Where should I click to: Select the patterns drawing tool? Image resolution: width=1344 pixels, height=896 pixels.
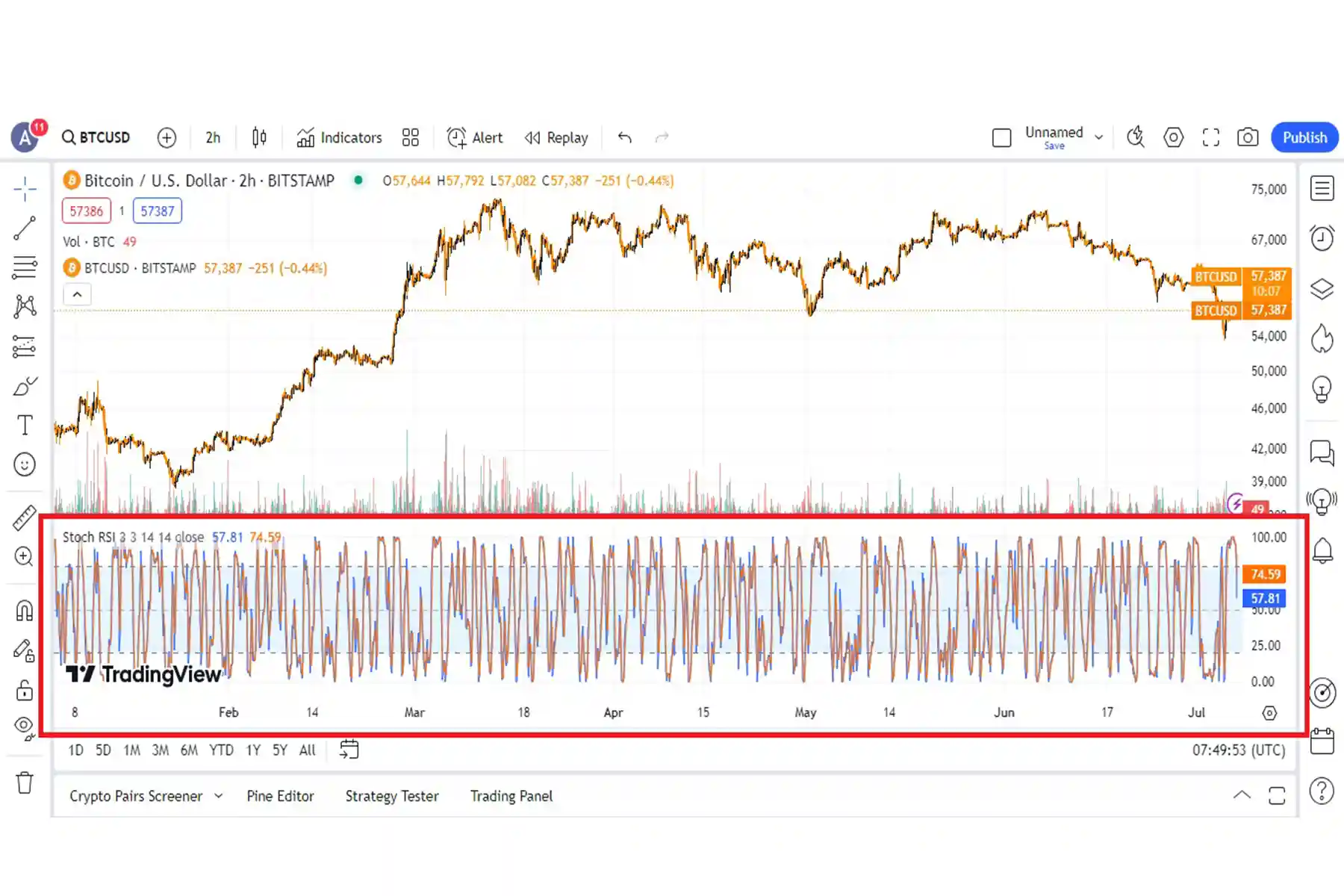(25, 306)
